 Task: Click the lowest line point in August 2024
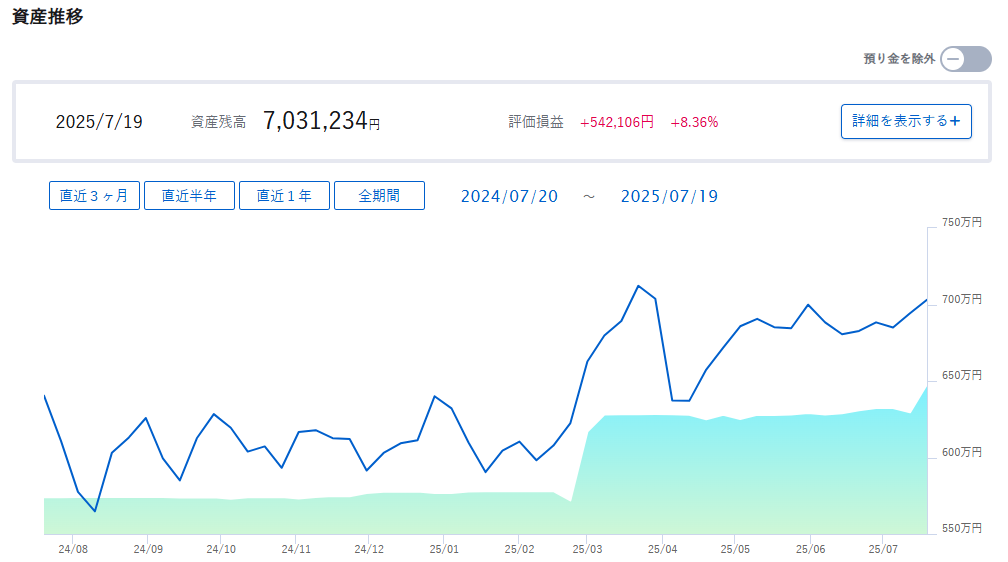pyautogui.click(x=95, y=511)
